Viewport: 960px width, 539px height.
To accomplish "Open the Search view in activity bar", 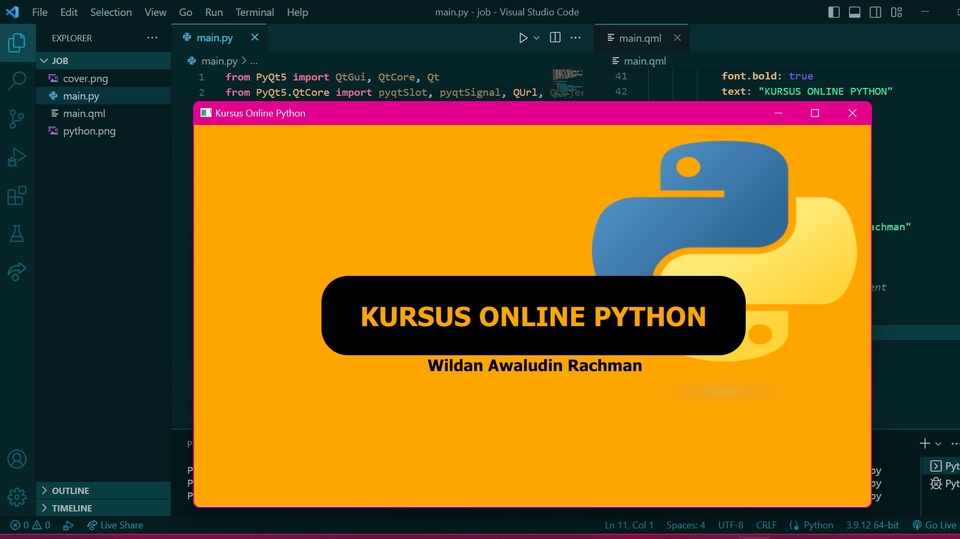I will (17, 80).
